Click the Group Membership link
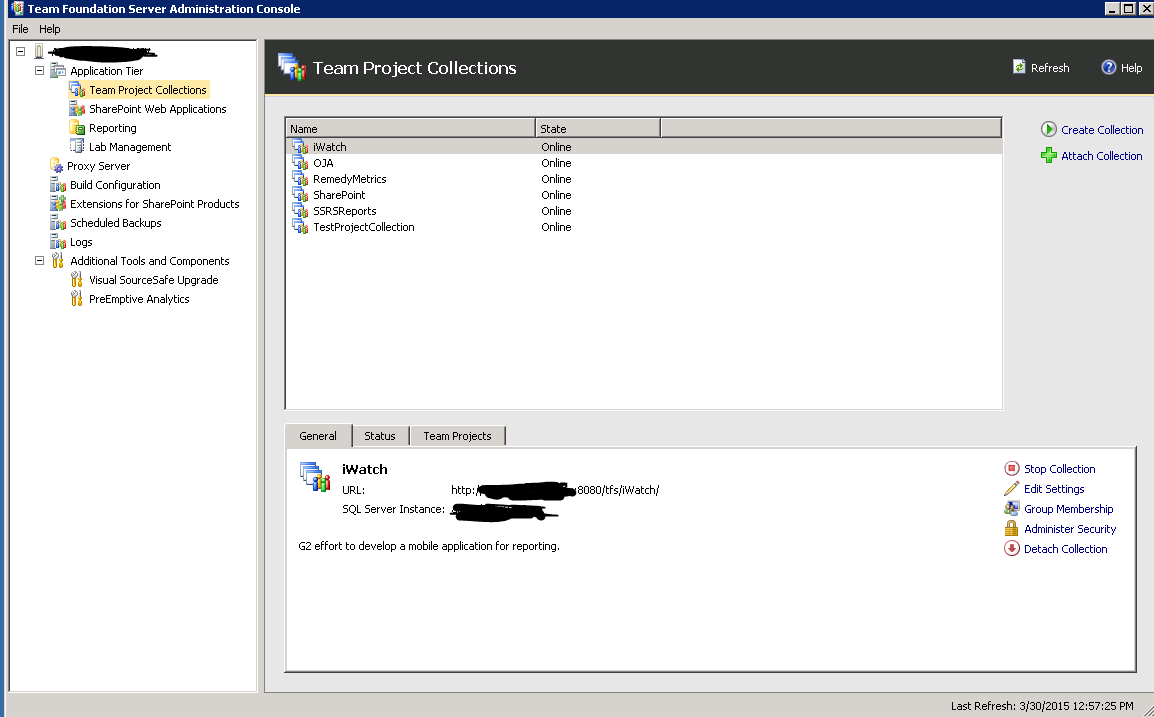Image resolution: width=1154 pixels, height=717 pixels. (x=1069, y=509)
